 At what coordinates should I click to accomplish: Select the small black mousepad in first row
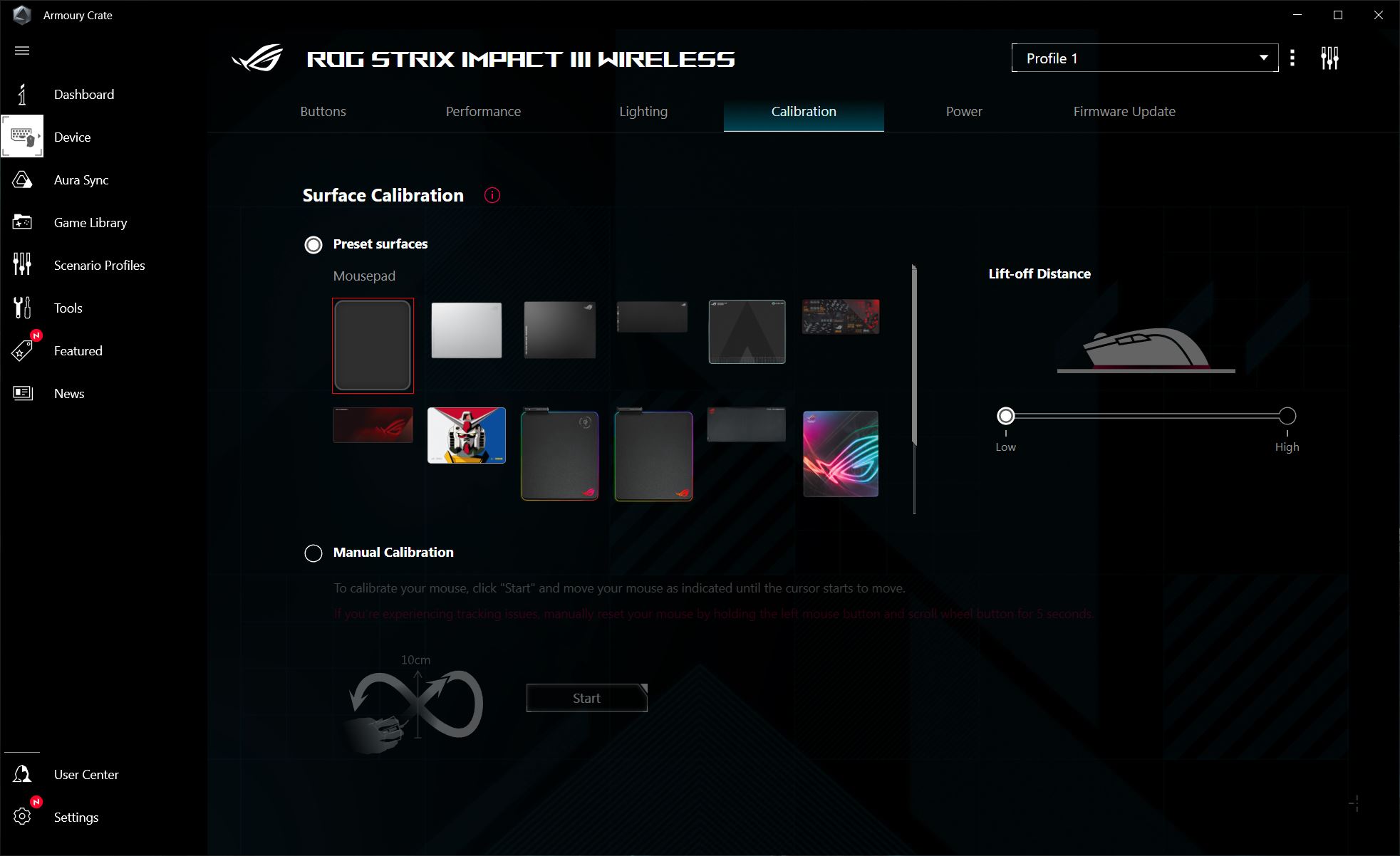pos(652,316)
